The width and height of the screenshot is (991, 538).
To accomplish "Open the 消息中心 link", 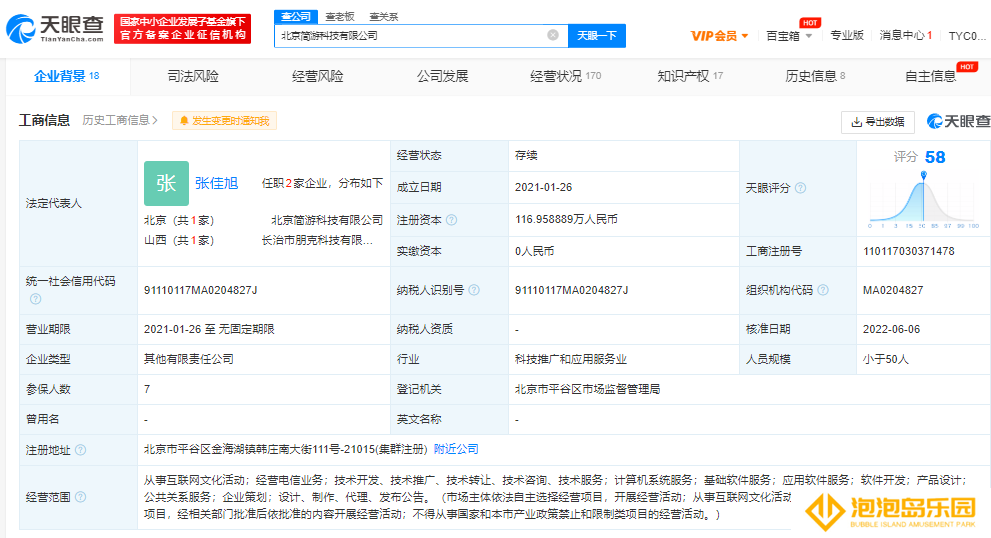I will 905,35.
